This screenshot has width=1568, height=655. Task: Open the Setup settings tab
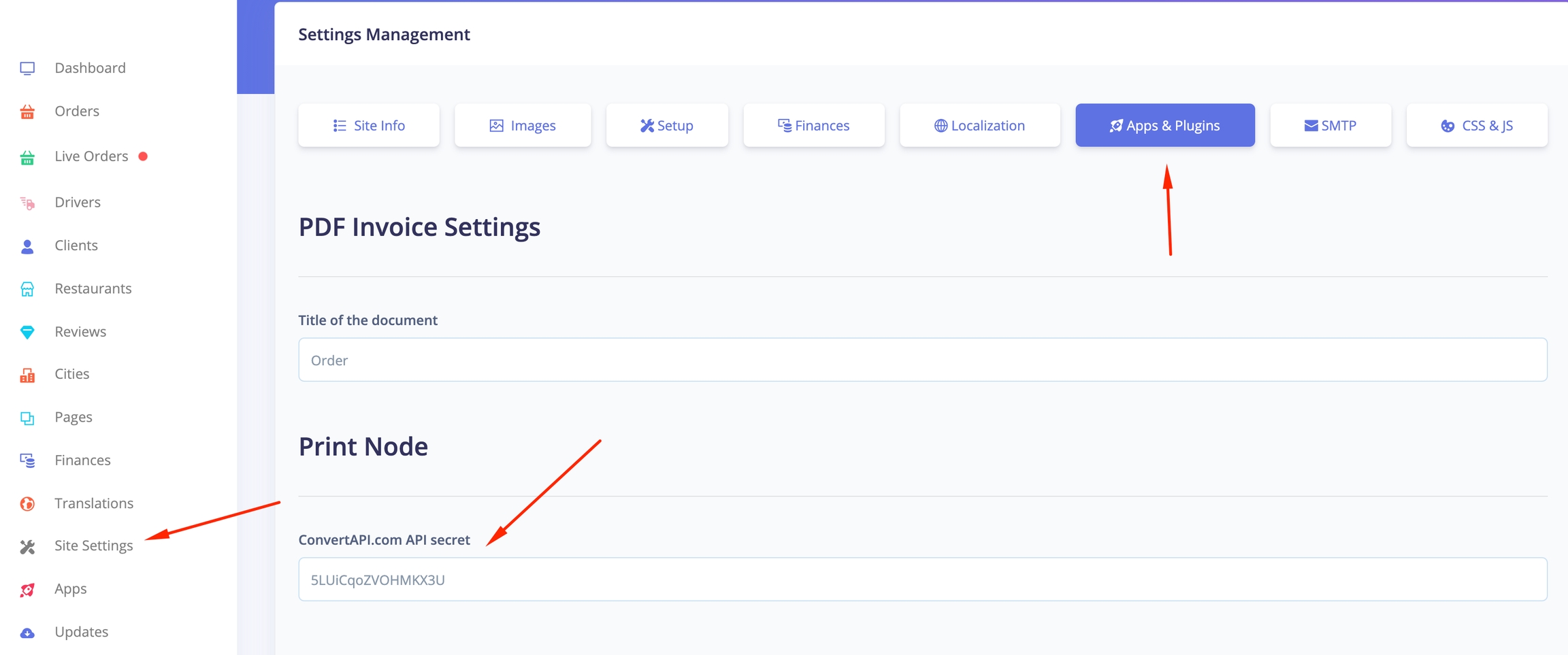tap(667, 125)
